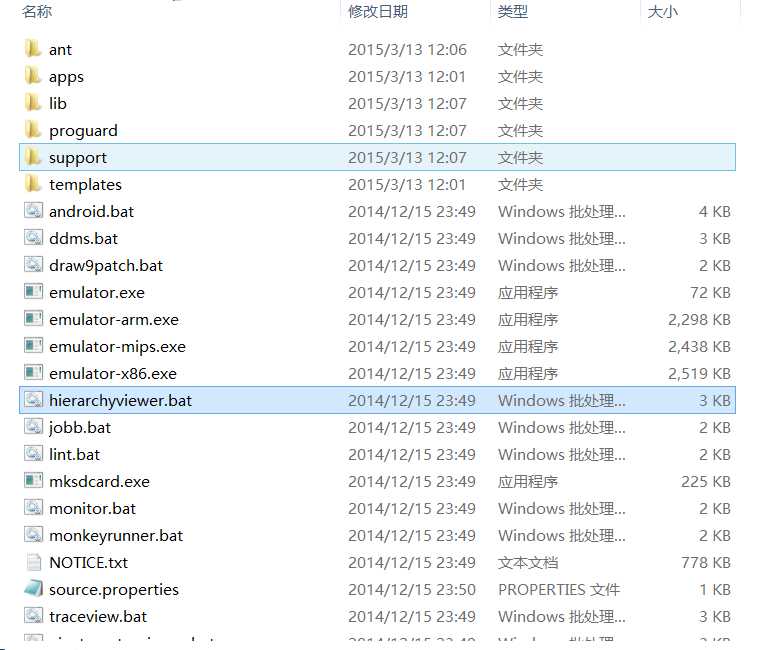The image size is (764, 650).
Task: Click the jobb.bat file icon
Action: [x=34, y=427]
